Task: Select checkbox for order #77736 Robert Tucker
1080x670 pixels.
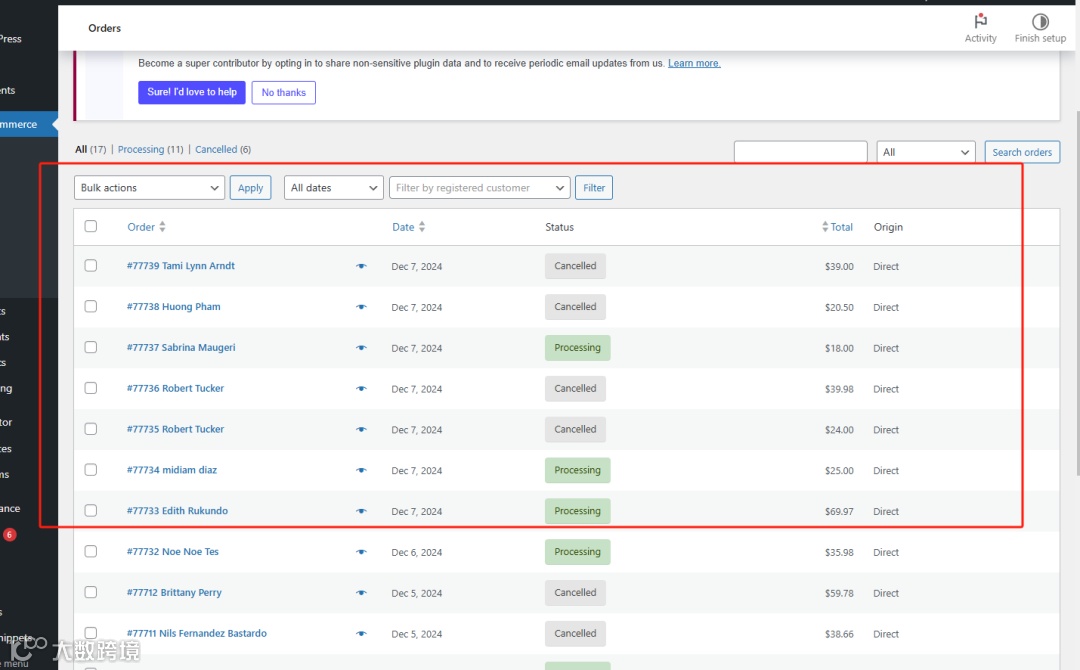Action: point(91,388)
